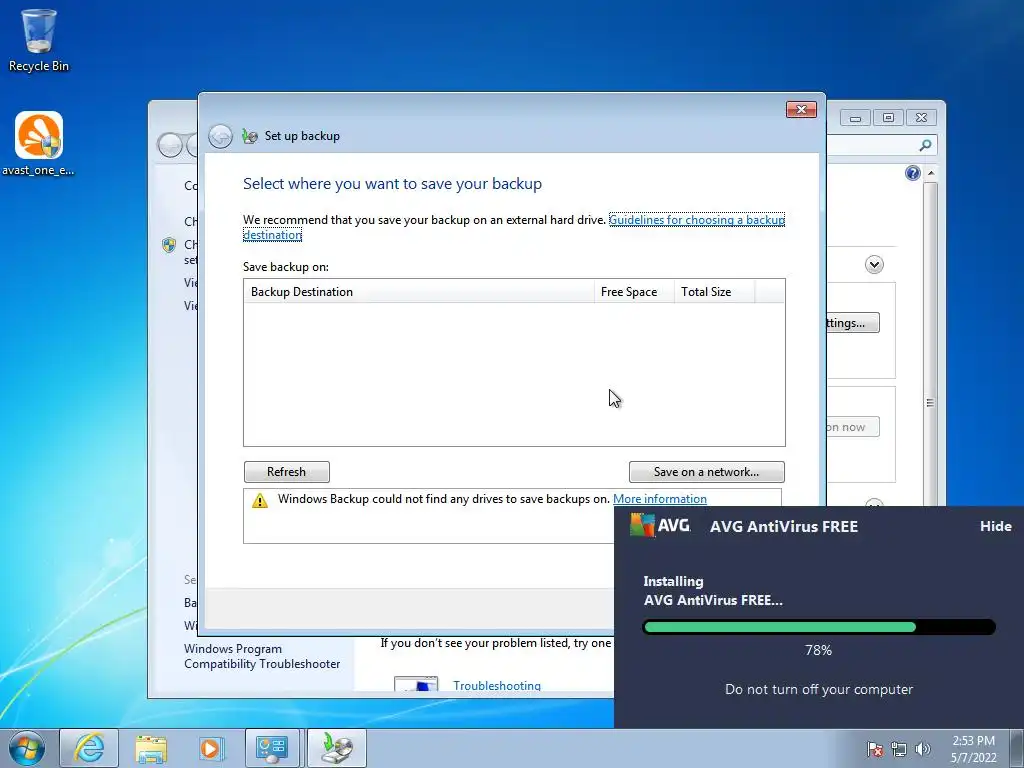The image size is (1024, 768).
Task: Click the Action Center vertical scrollbar thumb
Action: [x=930, y=402]
